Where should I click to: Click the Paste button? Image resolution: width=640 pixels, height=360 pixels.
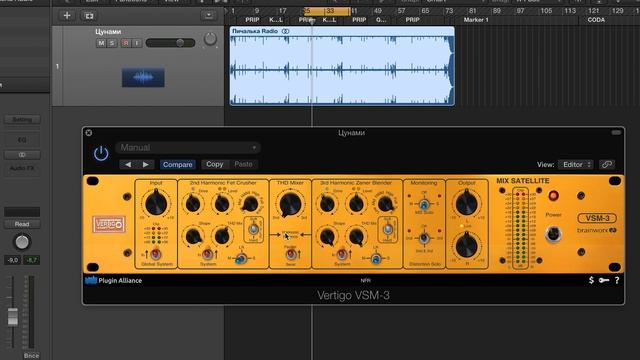pos(243,164)
